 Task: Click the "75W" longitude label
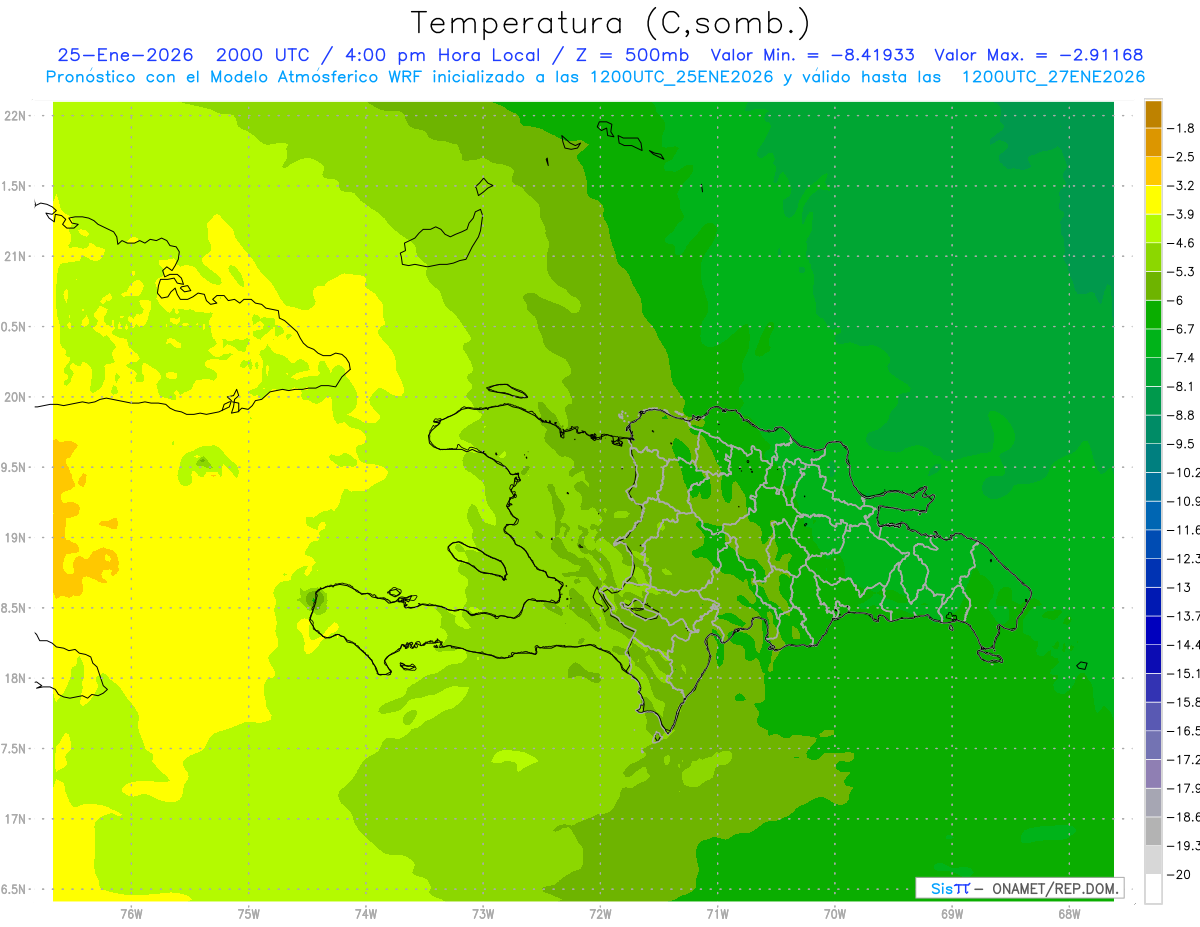coord(249,913)
